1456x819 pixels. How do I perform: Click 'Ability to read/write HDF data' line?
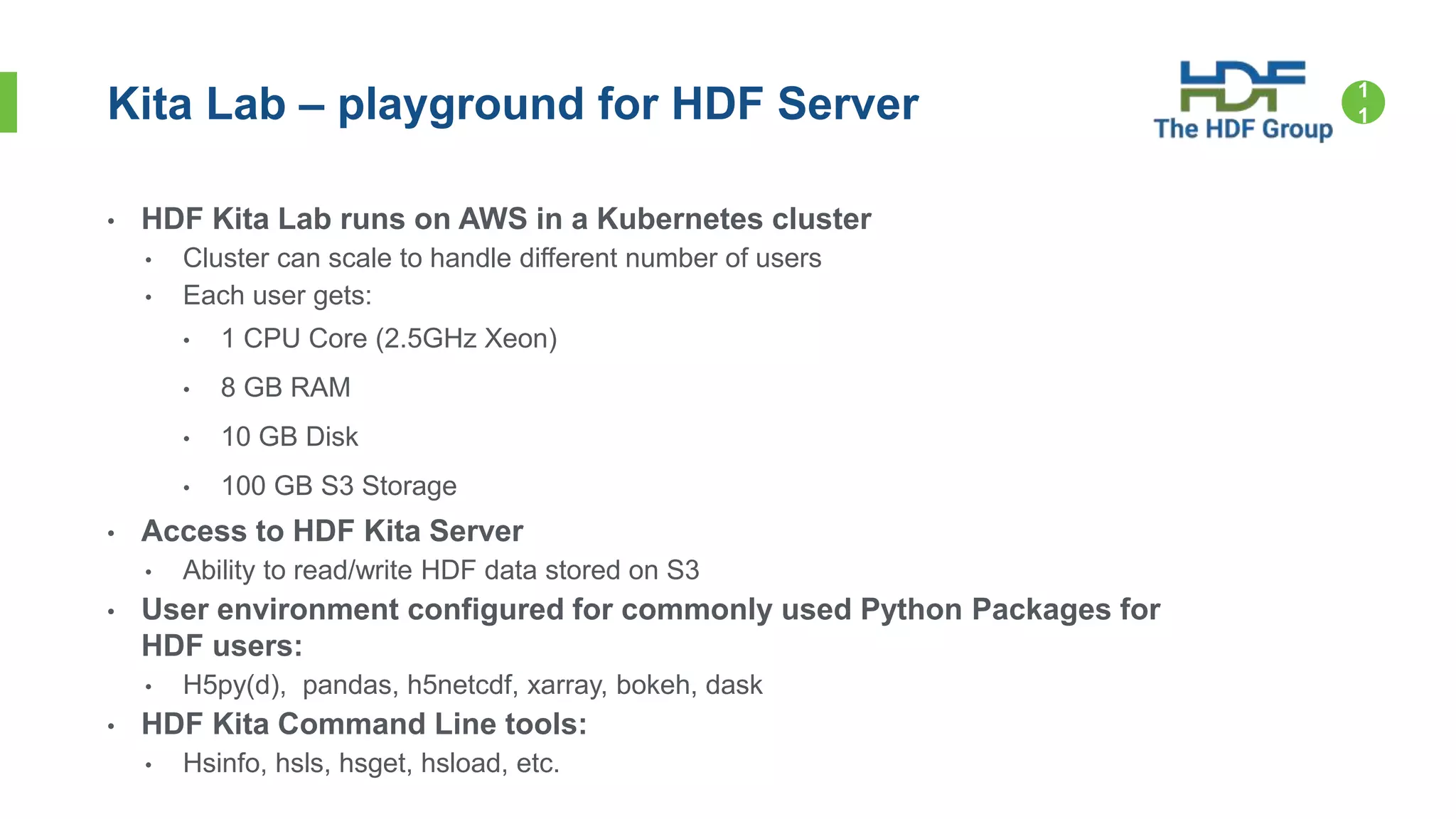(441, 570)
